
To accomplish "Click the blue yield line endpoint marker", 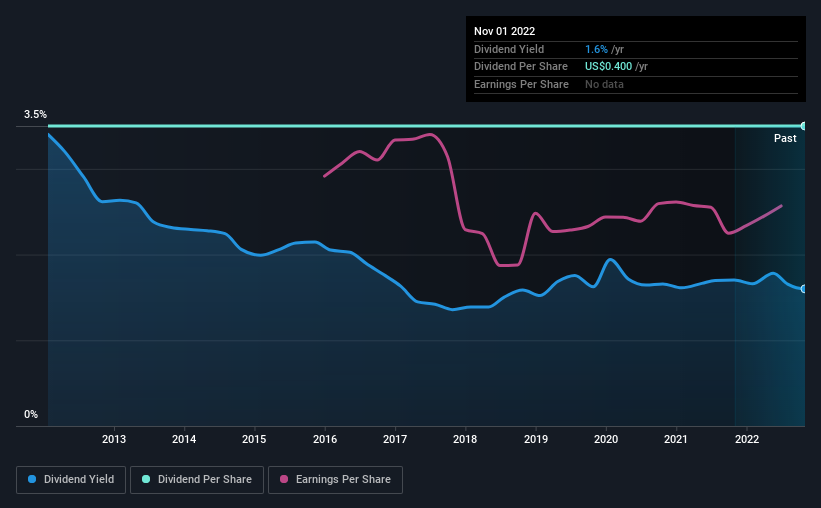I will pyautogui.click(x=804, y=289).
